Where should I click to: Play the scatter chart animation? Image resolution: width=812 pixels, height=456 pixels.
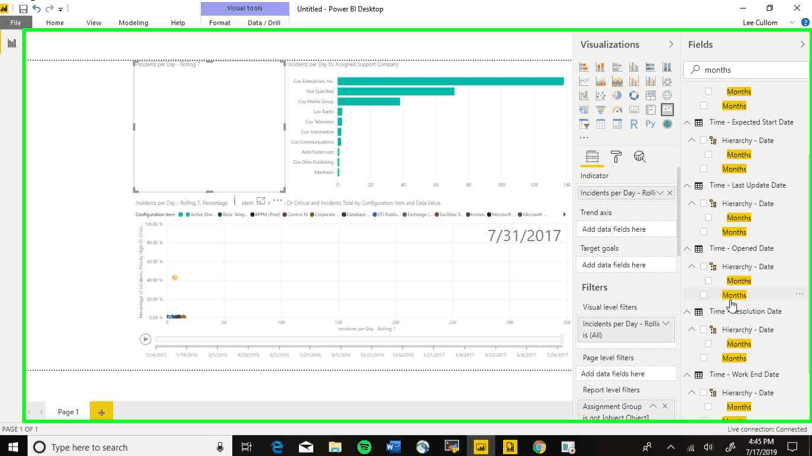tap(145, 339)
